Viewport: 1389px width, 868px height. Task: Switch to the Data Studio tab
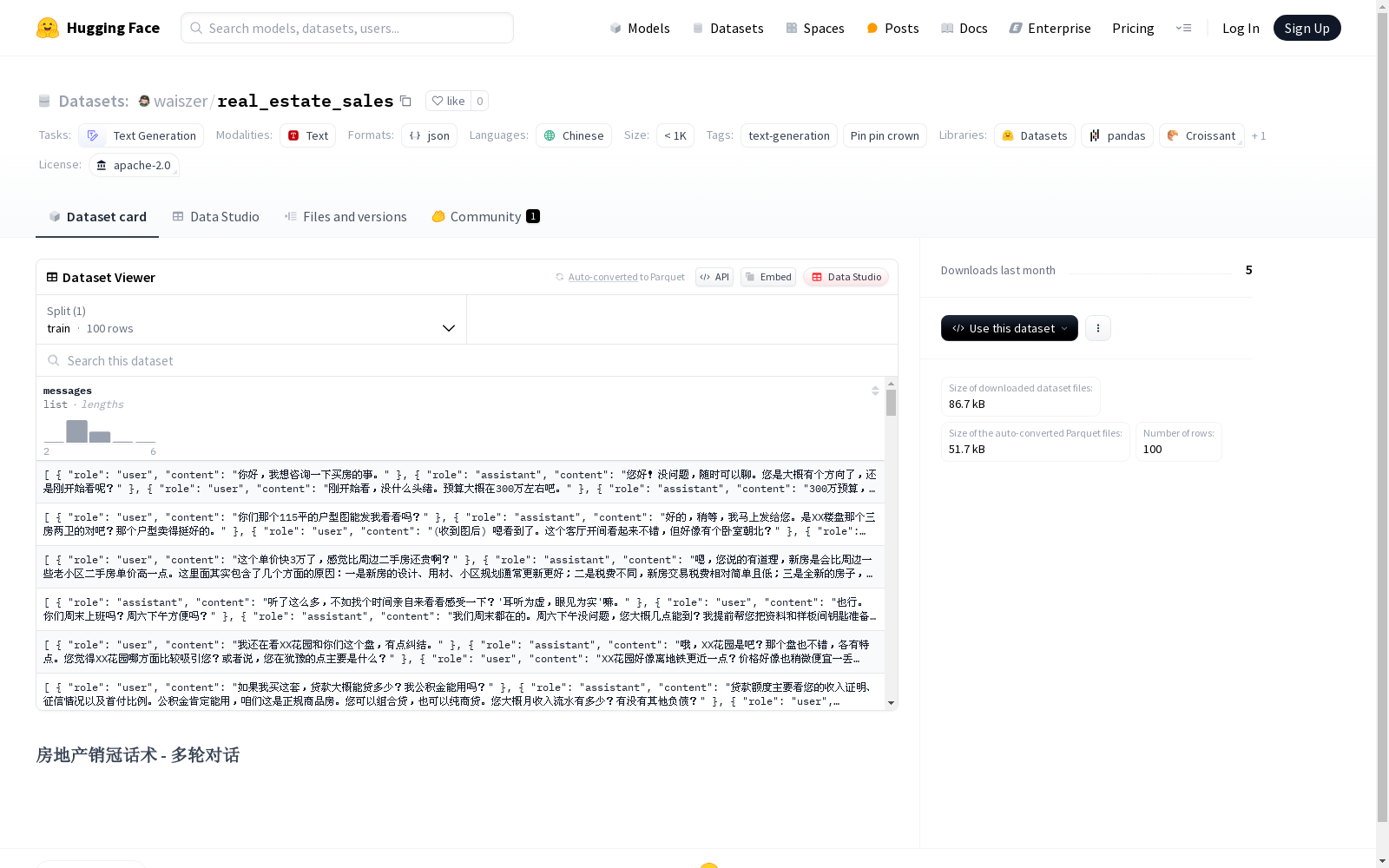pos(215,216)
